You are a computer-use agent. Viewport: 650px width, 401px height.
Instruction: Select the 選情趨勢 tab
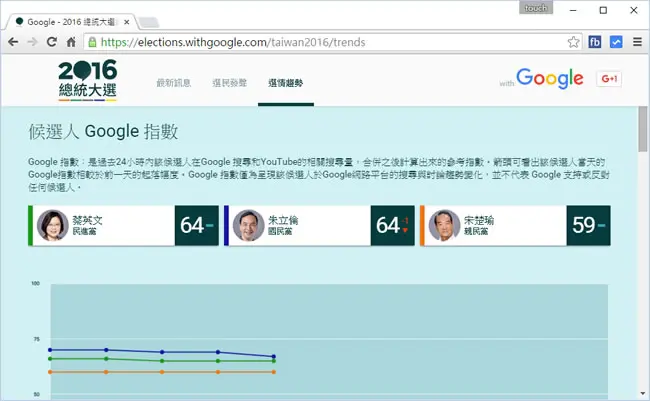point(286,83)
